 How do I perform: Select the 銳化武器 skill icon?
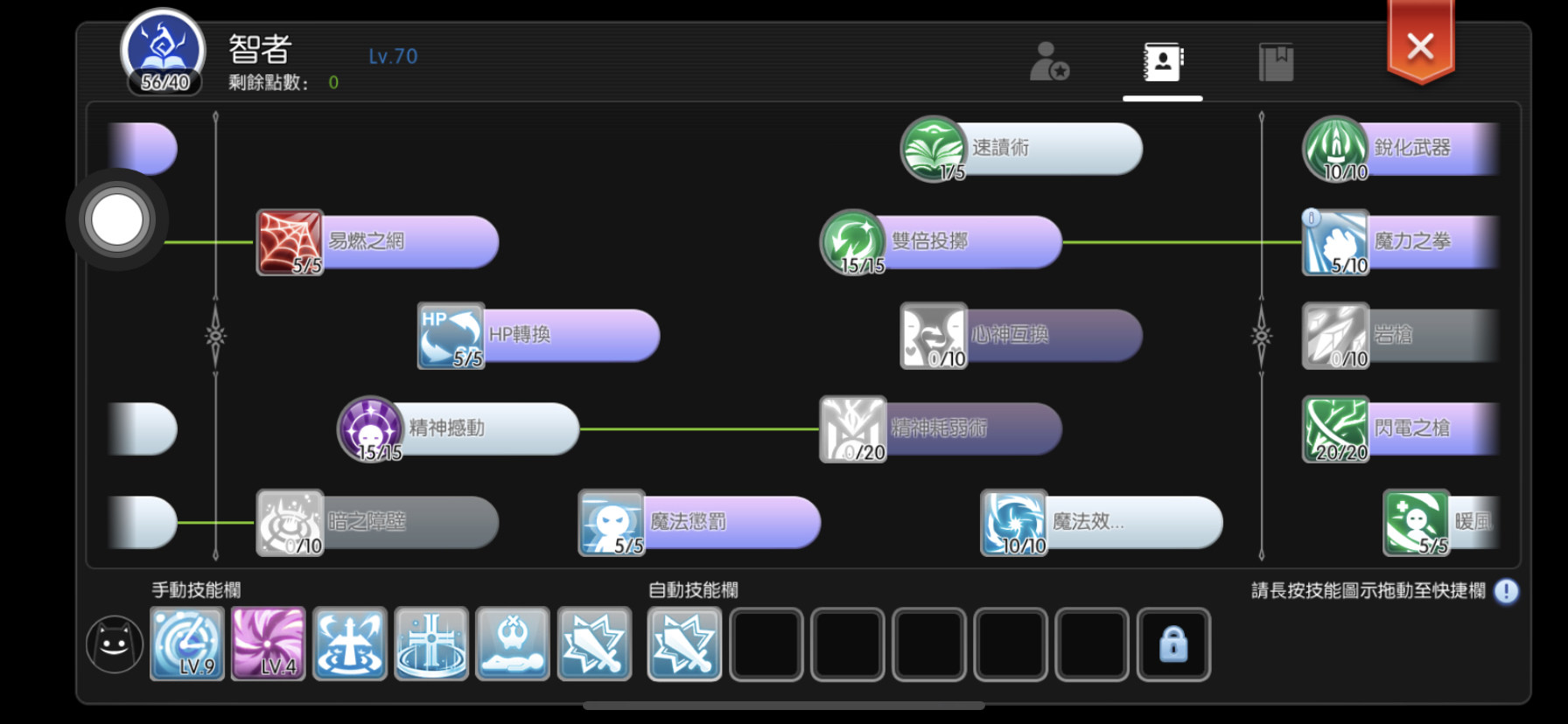pyautogui.click(x=1336, y=149)
